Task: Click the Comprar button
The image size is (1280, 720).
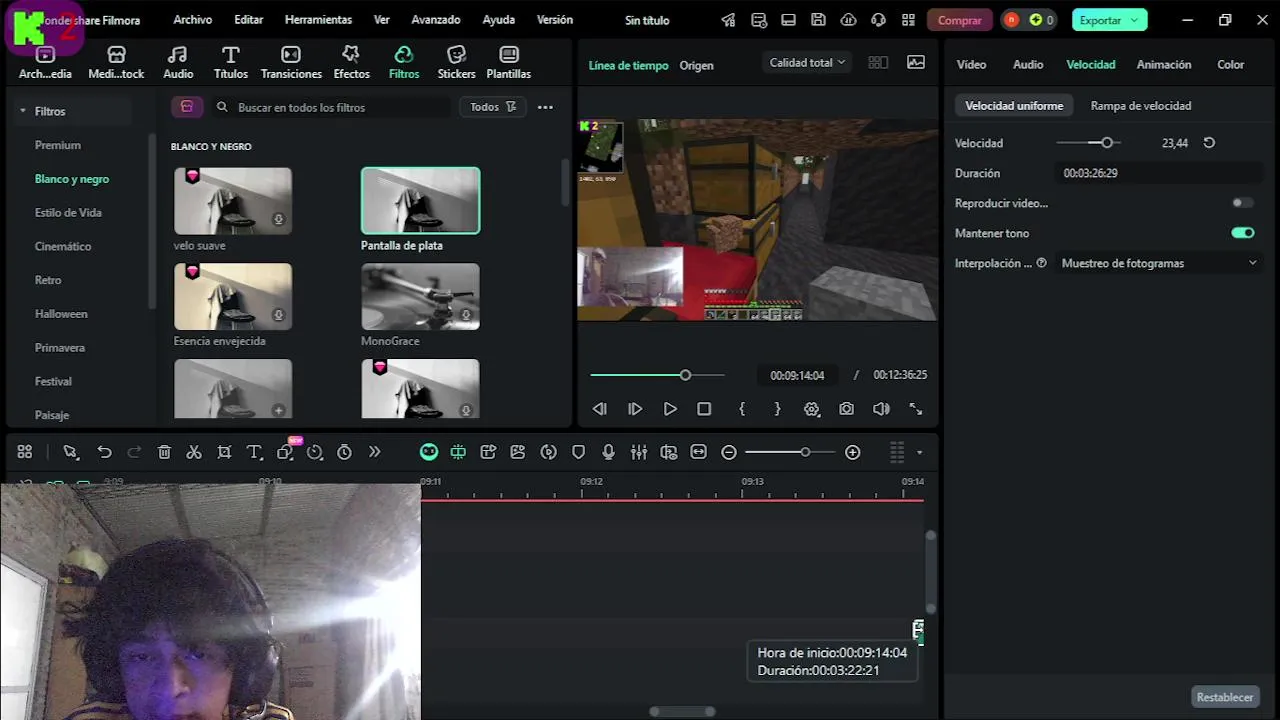Action: point(959,20)
